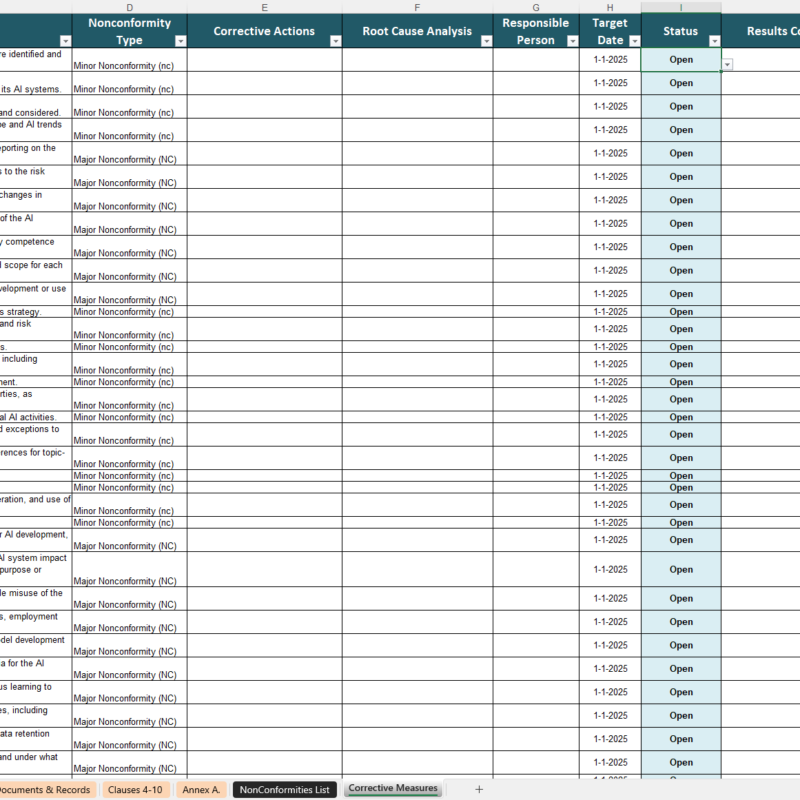Screen dimensions: 800x800
Task: Open the Status column filter icon
Action: click(716, 41)
